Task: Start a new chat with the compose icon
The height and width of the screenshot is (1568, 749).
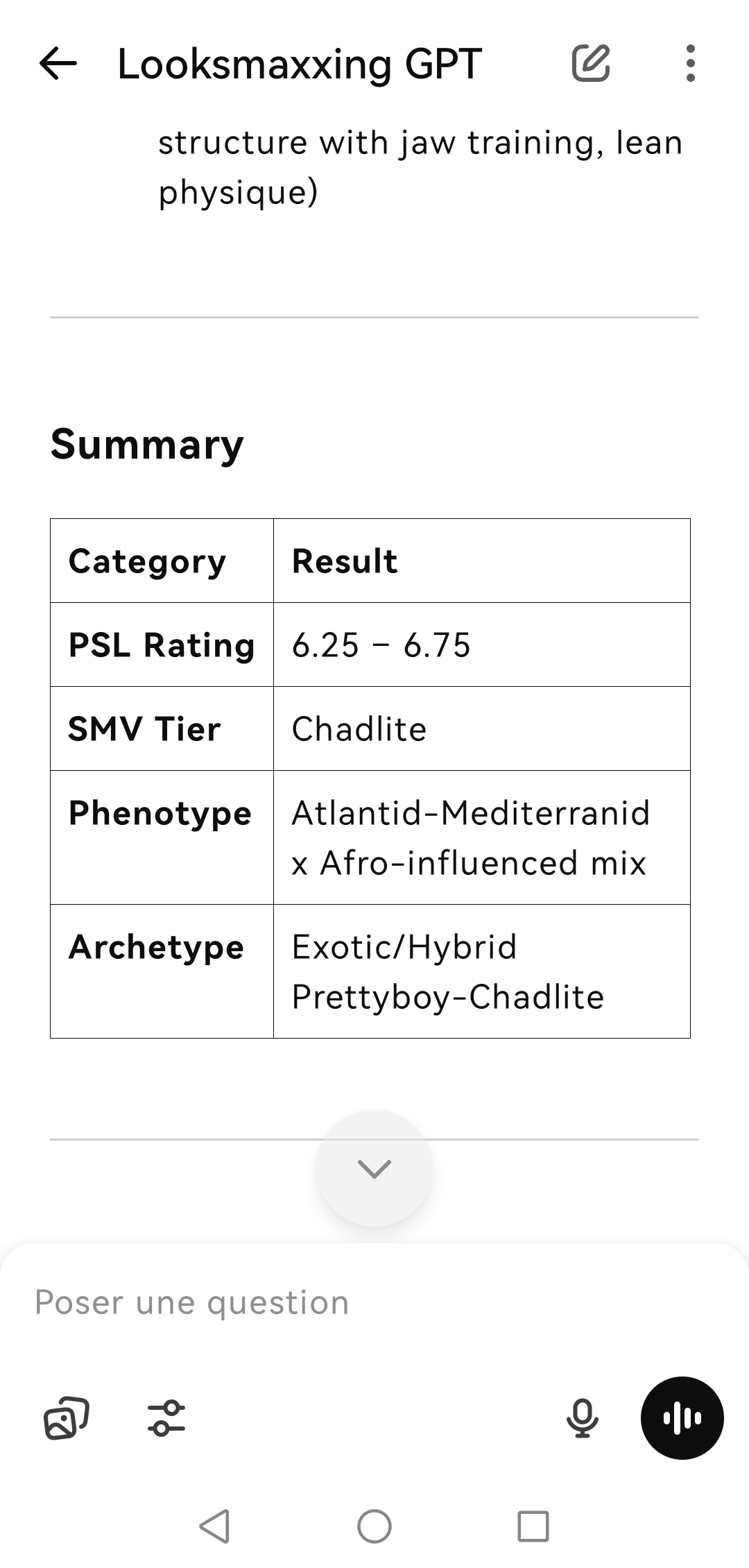Action: [x=590, y=64]
